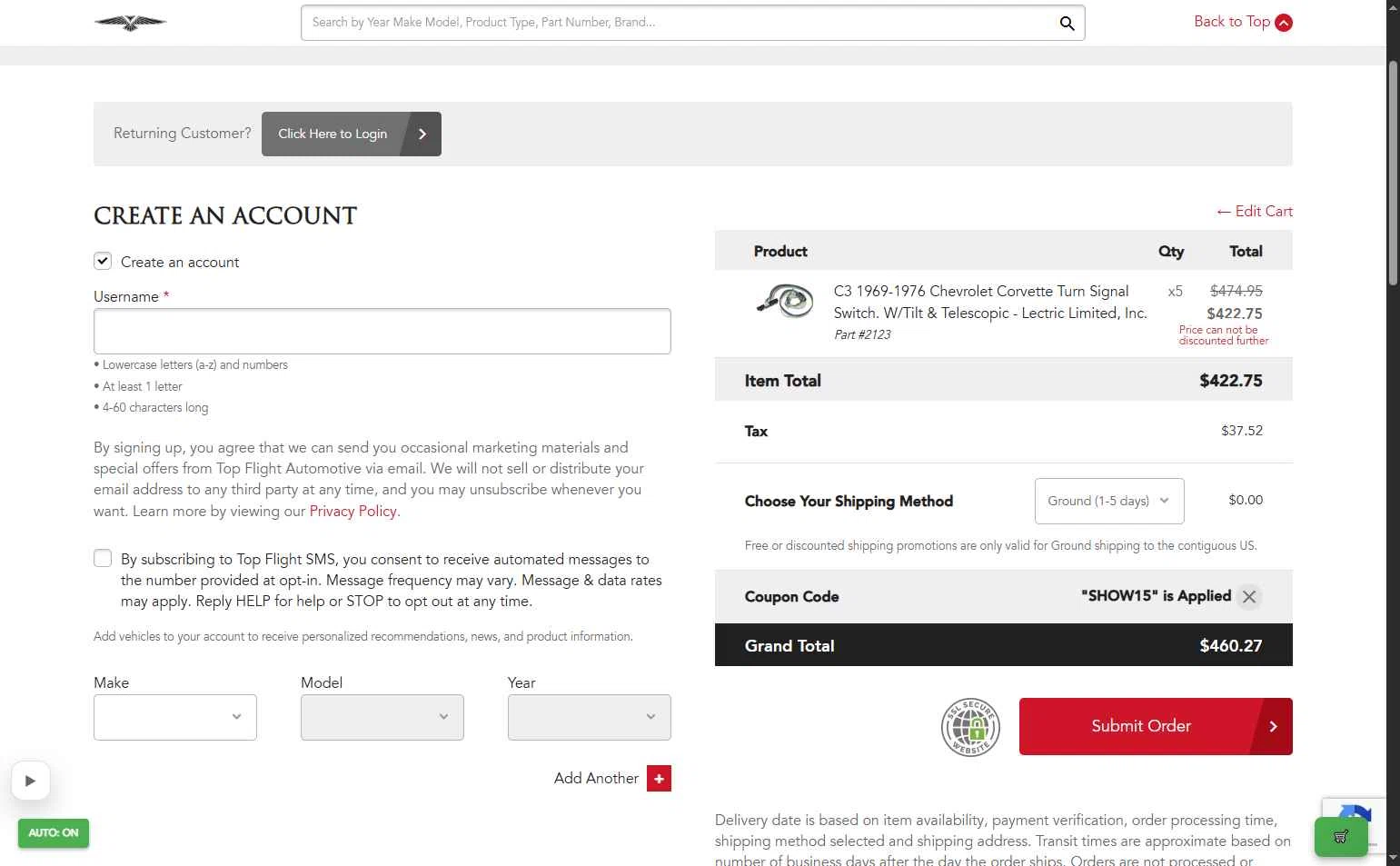1400x866 pixels.
Task: Open the Ground (1-5 days) shipping dropdown
Action: click(x=1109, y=501)
